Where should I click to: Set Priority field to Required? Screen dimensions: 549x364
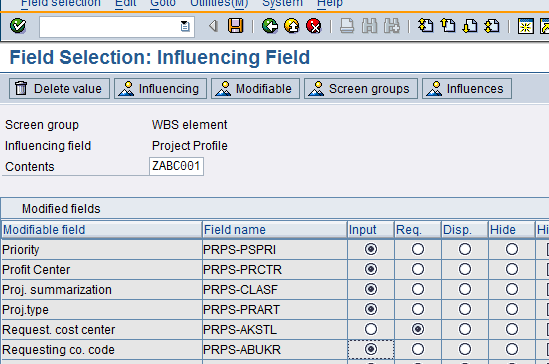tap(418, 249)
